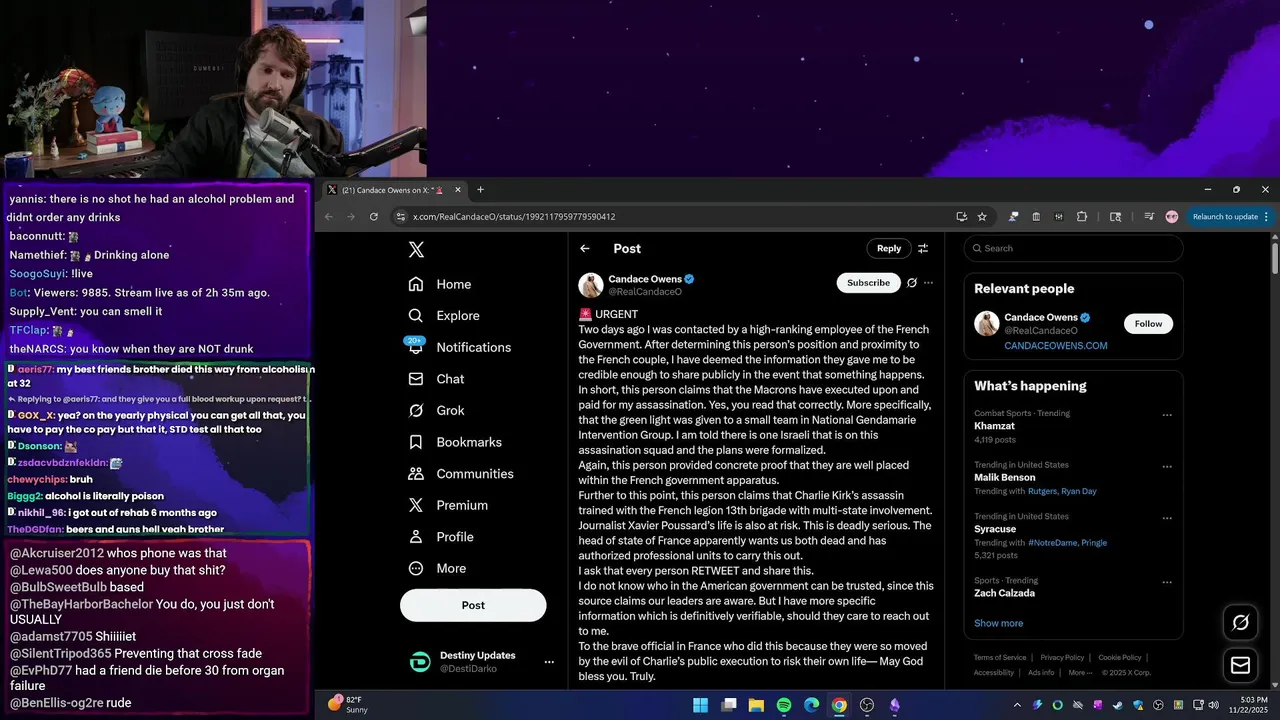Click the Reply button in post header
The image size is (1280, 720).
889,248
